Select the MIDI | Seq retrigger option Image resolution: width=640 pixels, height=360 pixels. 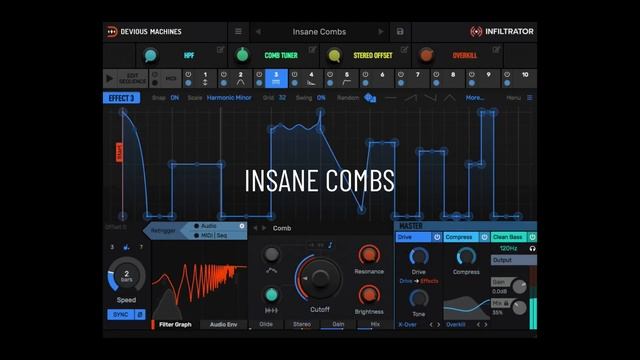click(210, 236)
